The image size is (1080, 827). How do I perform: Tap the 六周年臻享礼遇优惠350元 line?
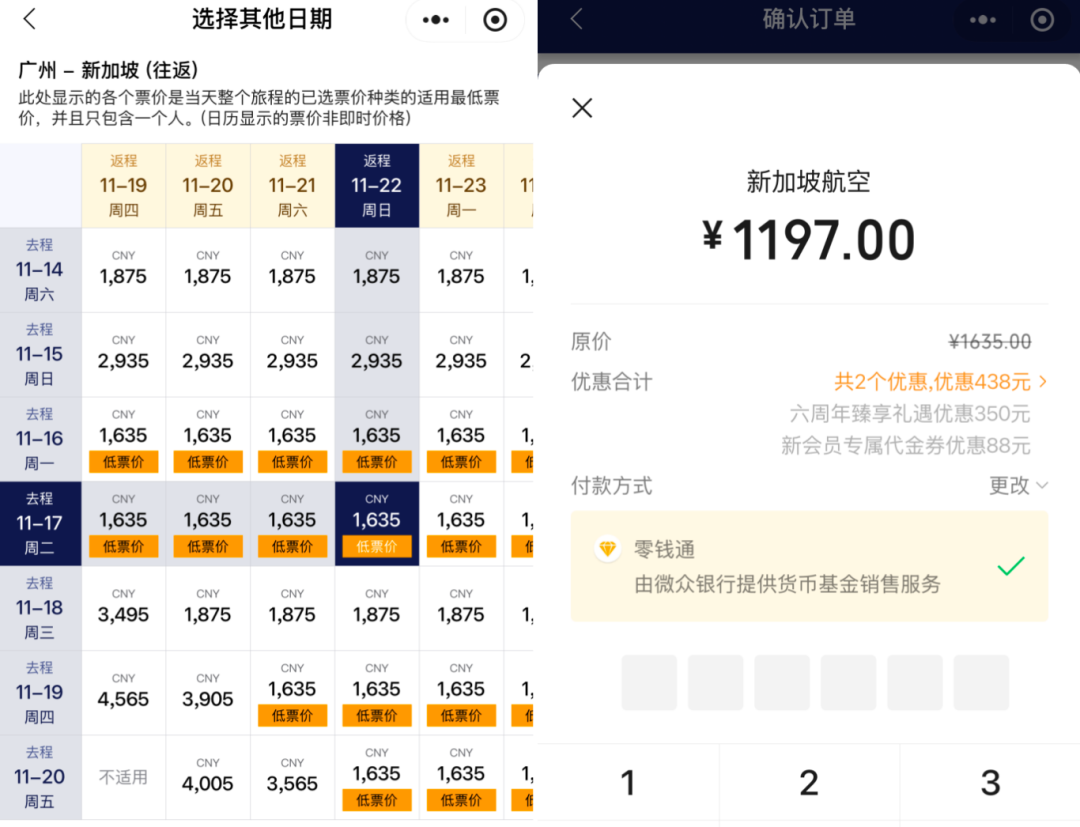pos(910,414)
